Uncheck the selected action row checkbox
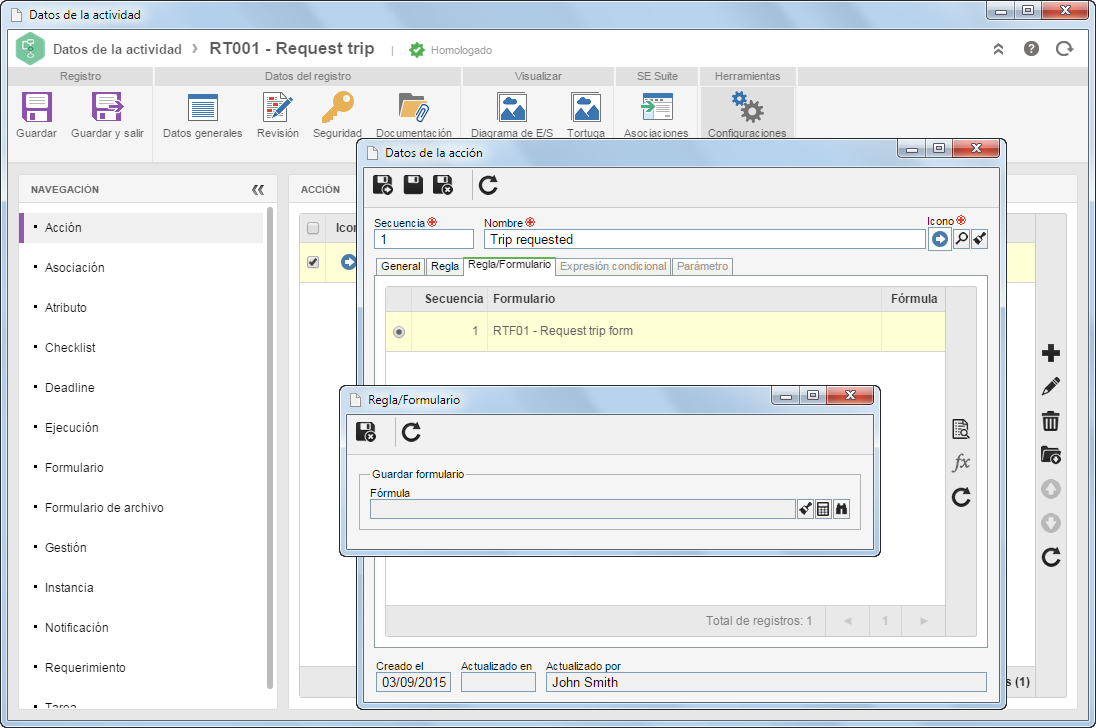This screenshot has width=1096, height=728. 313,262
